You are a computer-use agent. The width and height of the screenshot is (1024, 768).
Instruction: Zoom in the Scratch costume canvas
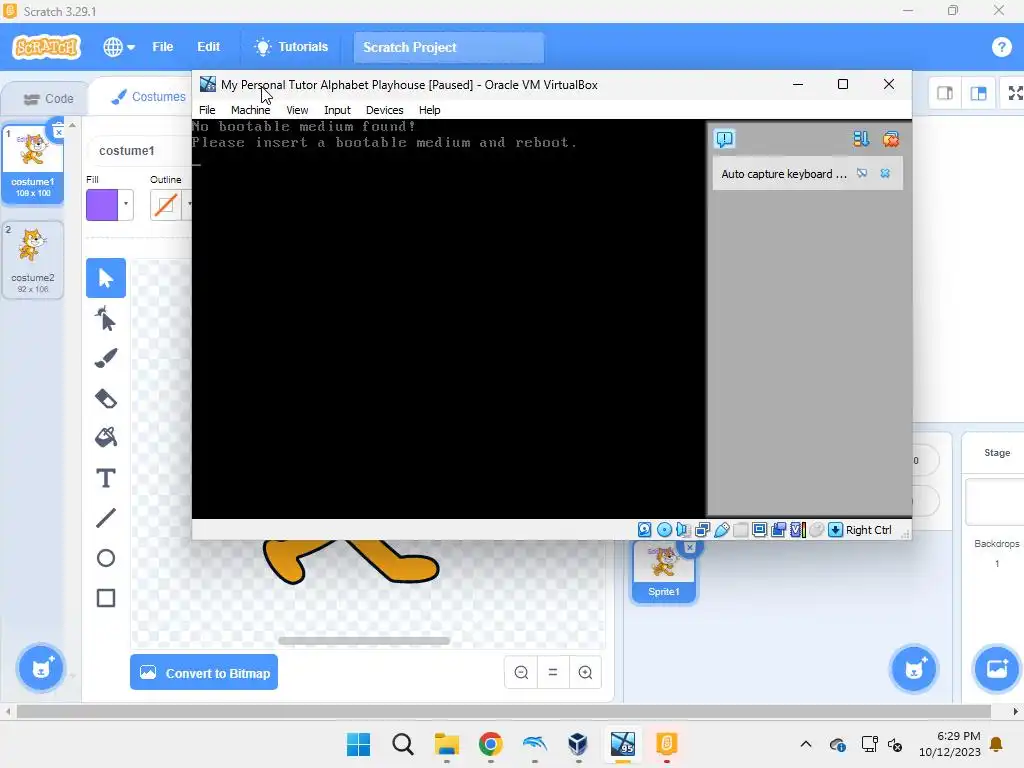[x=585, y=672]
